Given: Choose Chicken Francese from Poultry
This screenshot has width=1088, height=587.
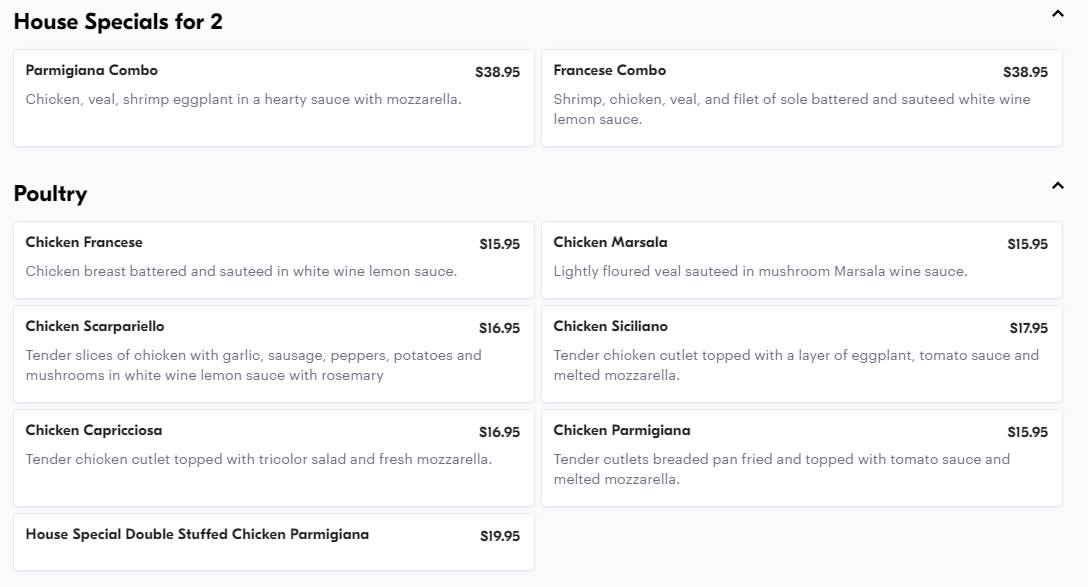Looking at the screenshot, I should tap(273, 260).
